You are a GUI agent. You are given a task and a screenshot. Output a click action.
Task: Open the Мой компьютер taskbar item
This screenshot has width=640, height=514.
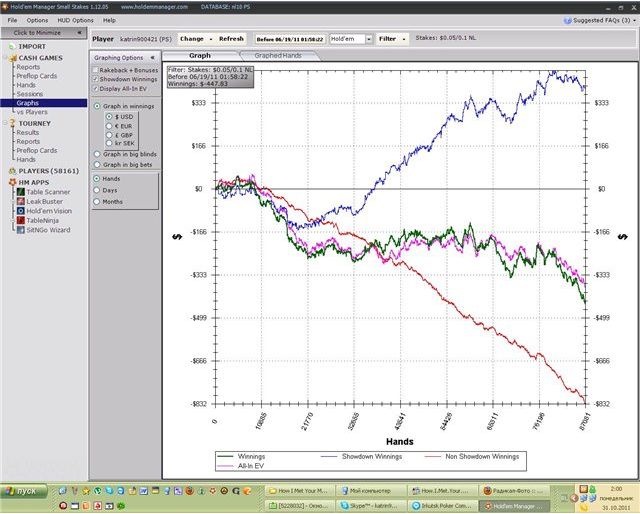[371, 491]
